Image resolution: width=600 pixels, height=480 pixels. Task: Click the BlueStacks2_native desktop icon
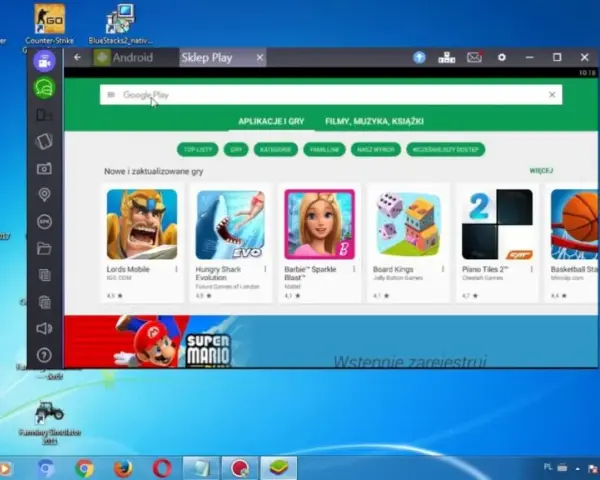pos(121,24)
